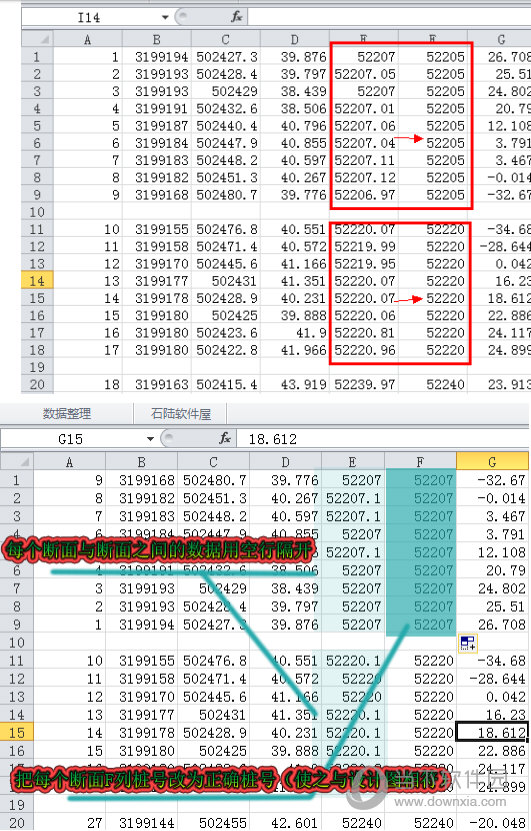The width and height of the screenshot is (531, 831).
Task: Click cell containing 502415.4
Action: [226, 384]
